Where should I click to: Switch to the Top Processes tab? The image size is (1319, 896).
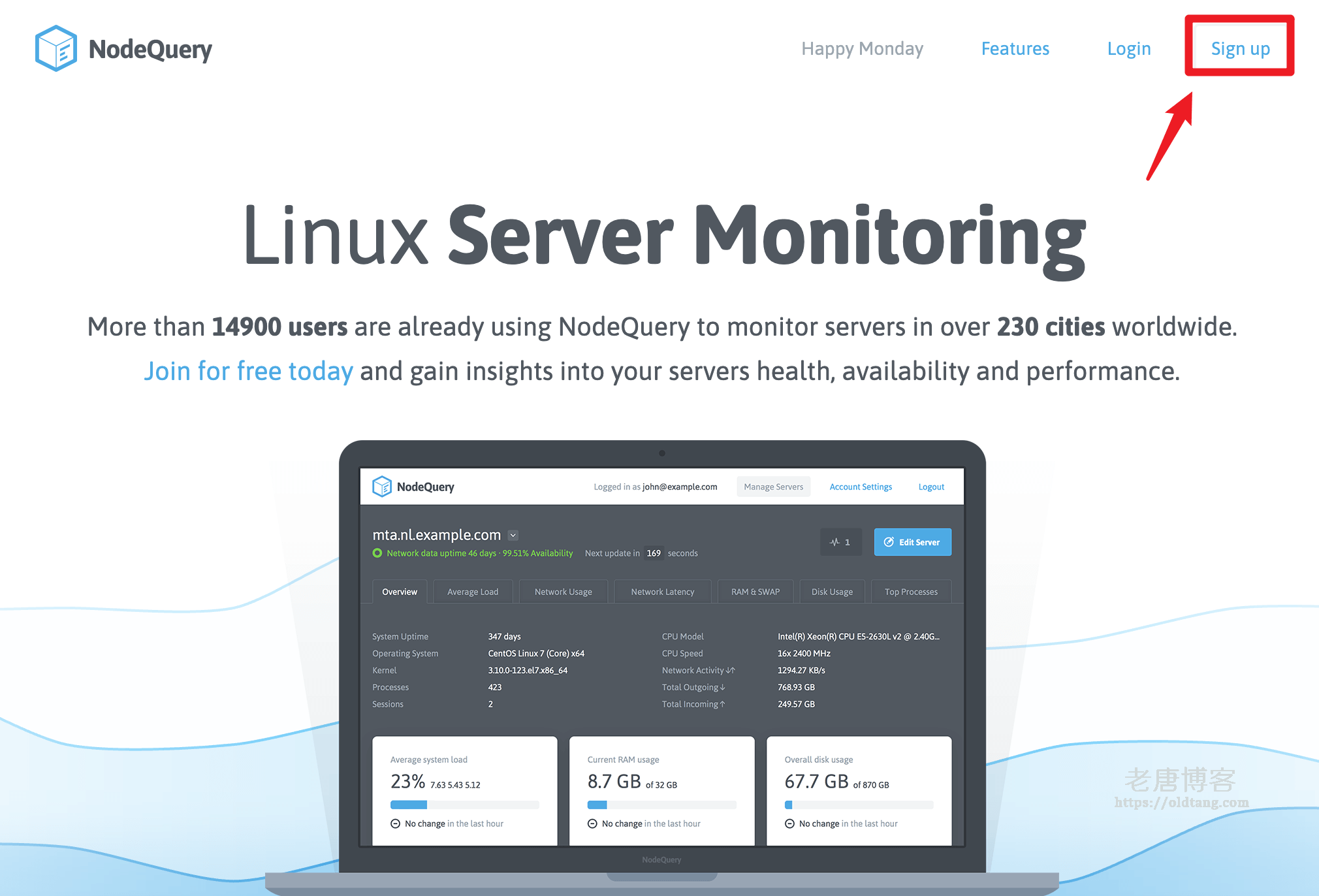pos(911,591)
